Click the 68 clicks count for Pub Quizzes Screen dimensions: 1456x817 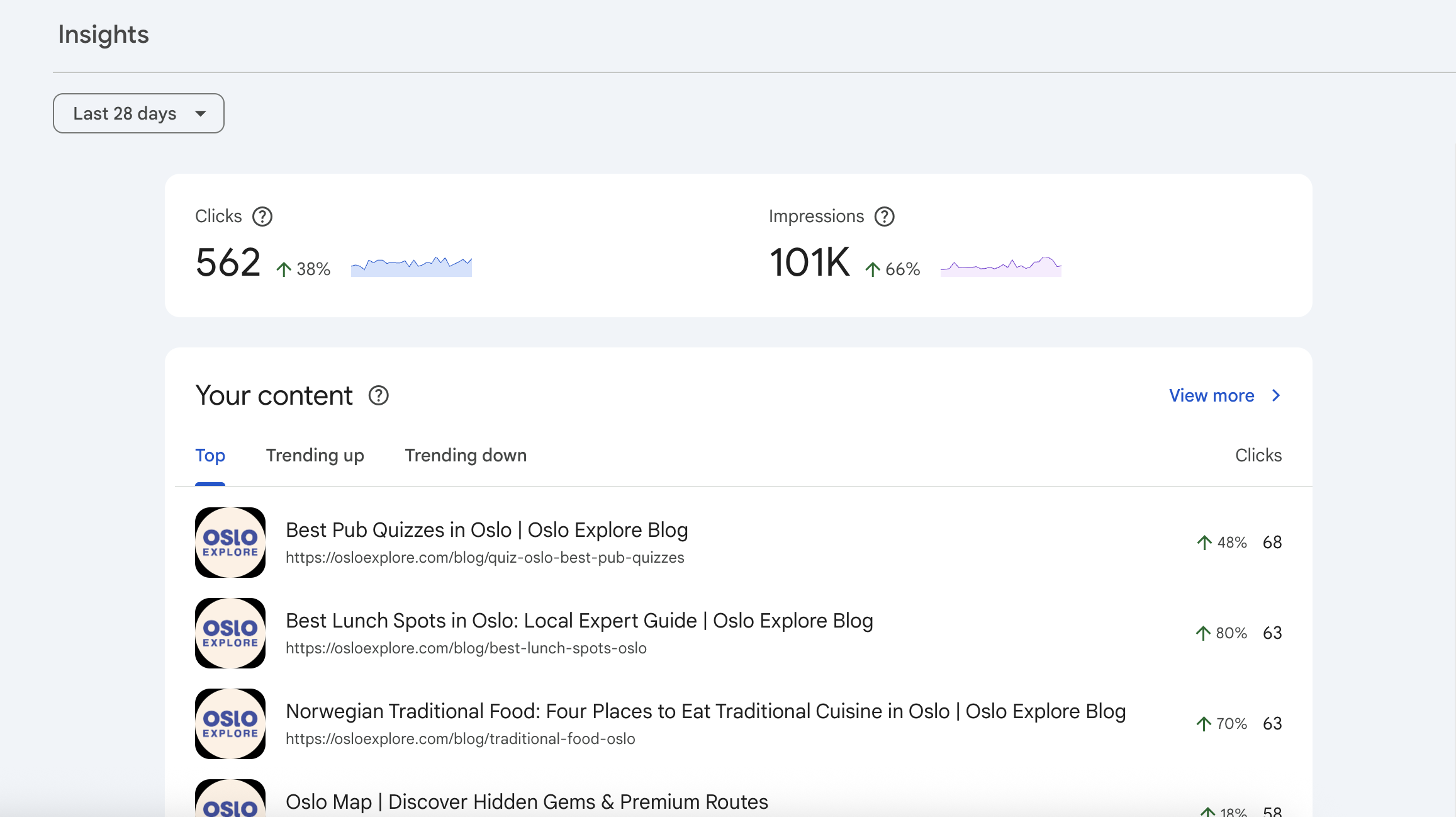(1272, 543)
